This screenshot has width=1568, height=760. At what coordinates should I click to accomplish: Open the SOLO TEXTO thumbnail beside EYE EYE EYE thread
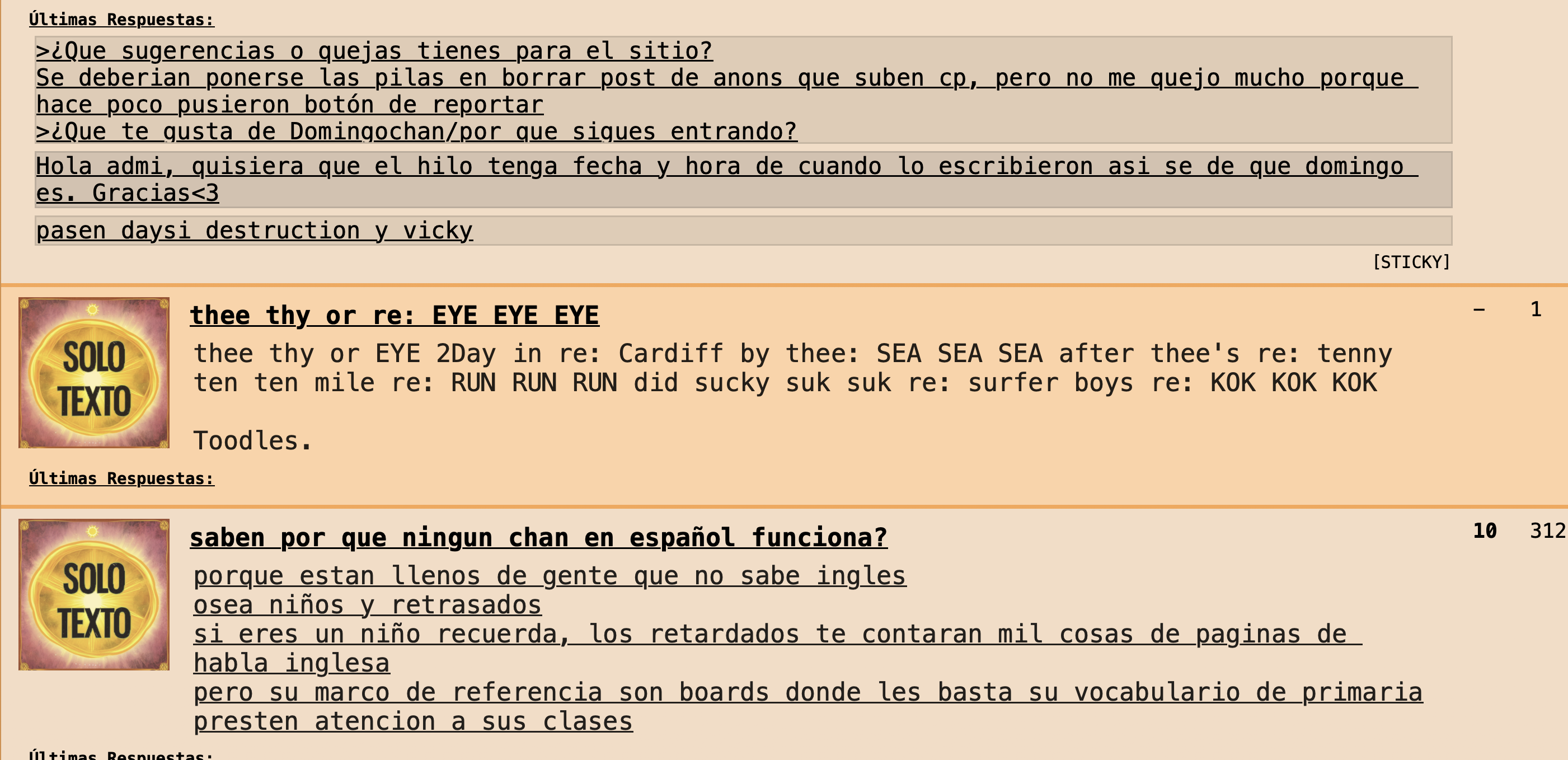94,373
